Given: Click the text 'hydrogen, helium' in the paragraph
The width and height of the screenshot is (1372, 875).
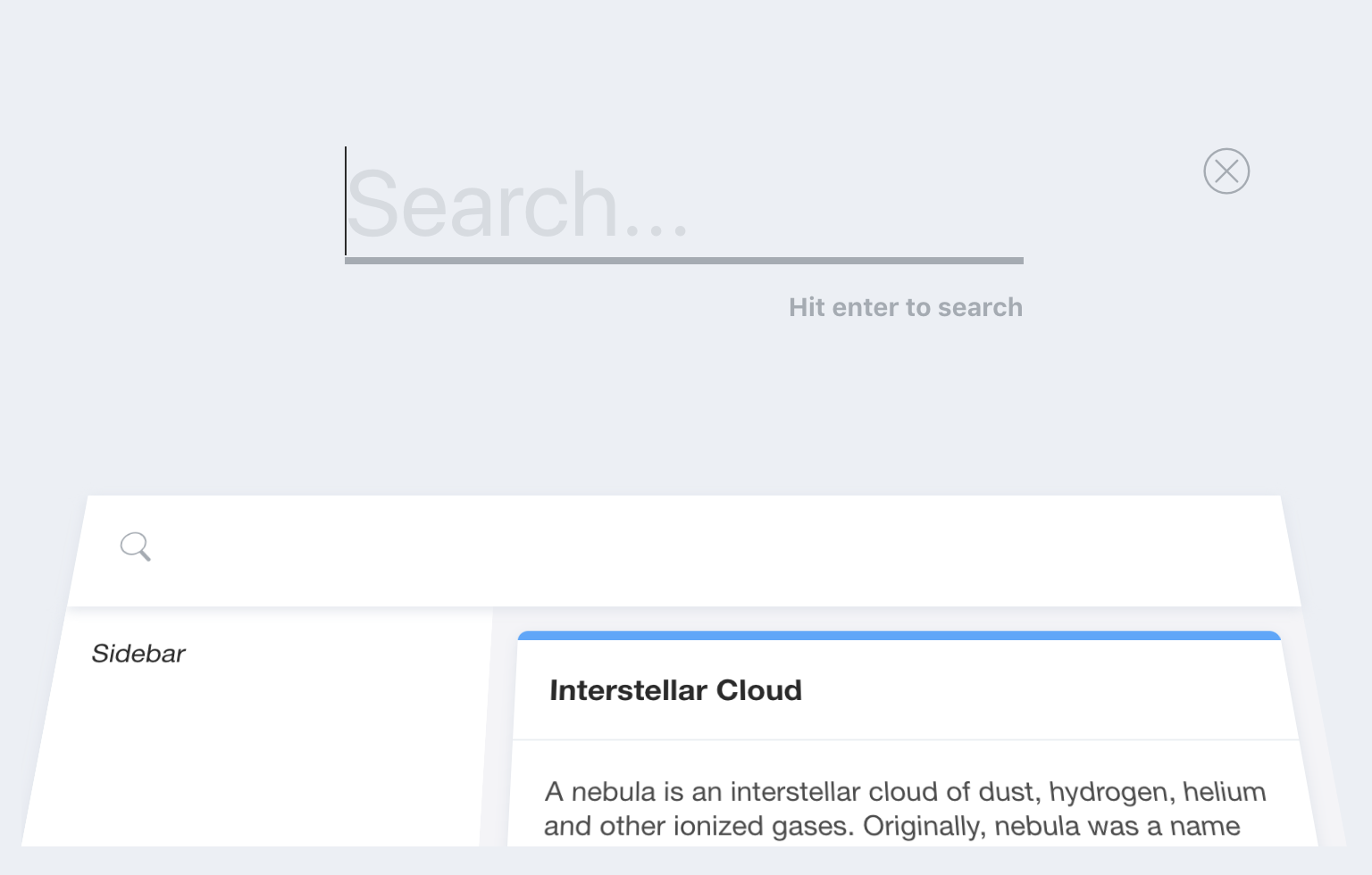Looking at the screenshot, I should point(1158,792).
